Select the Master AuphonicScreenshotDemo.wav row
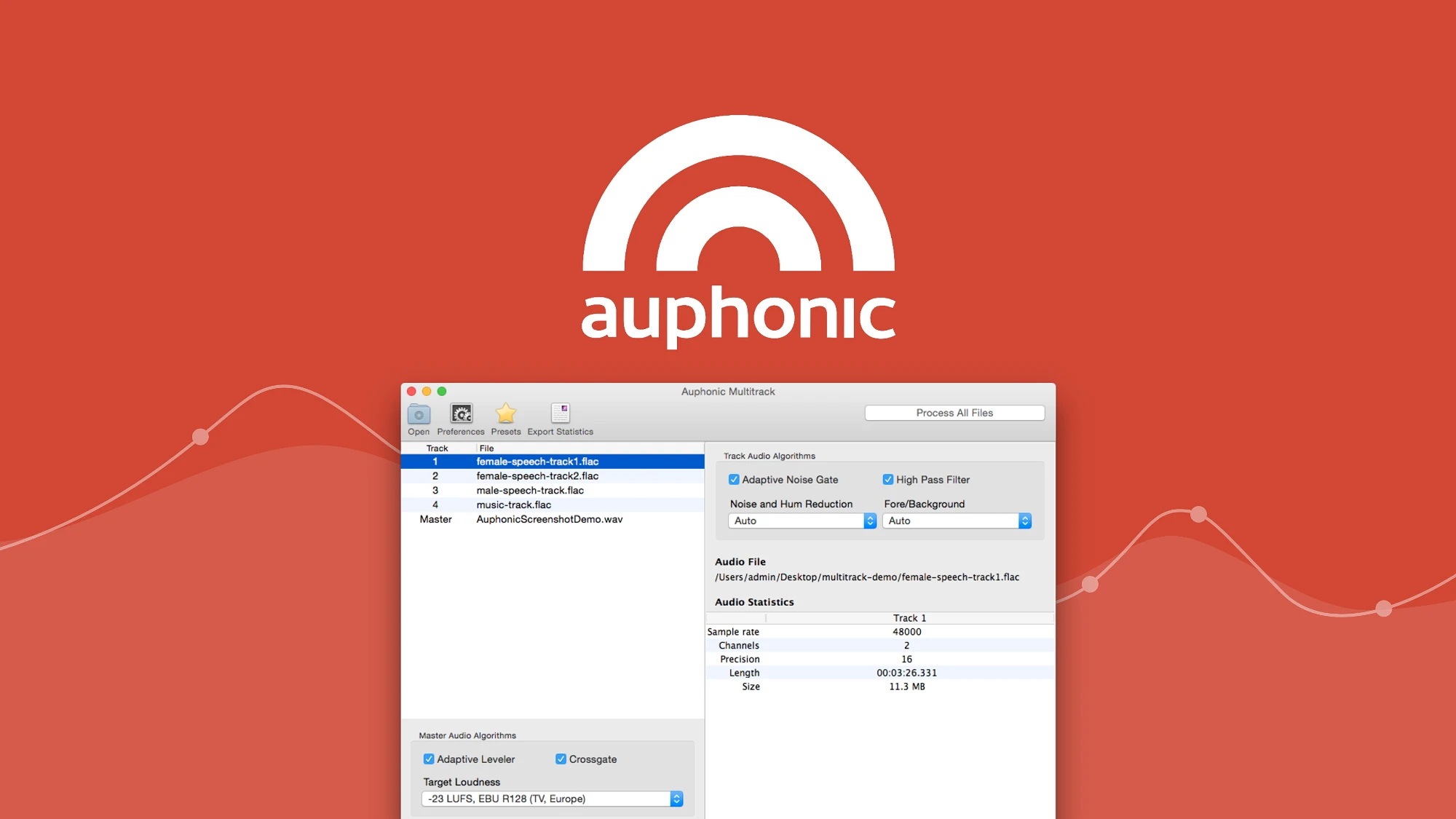 [x=549, y=519]
